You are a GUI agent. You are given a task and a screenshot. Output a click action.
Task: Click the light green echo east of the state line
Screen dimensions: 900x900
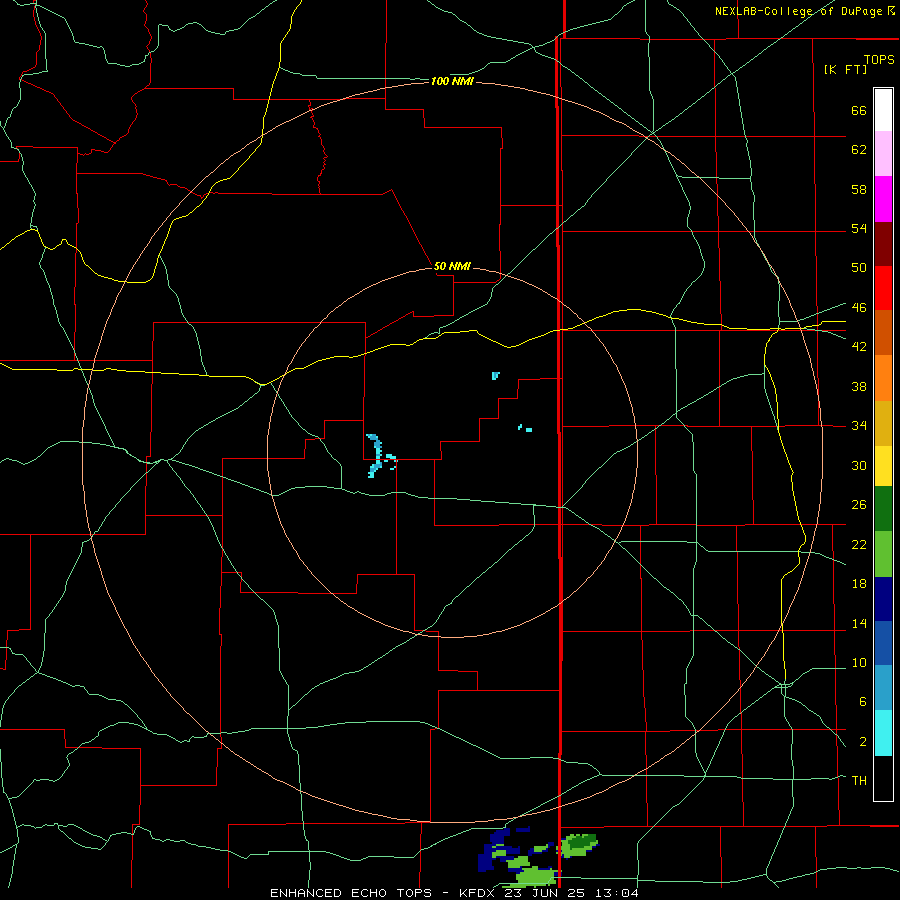point(579,845)
